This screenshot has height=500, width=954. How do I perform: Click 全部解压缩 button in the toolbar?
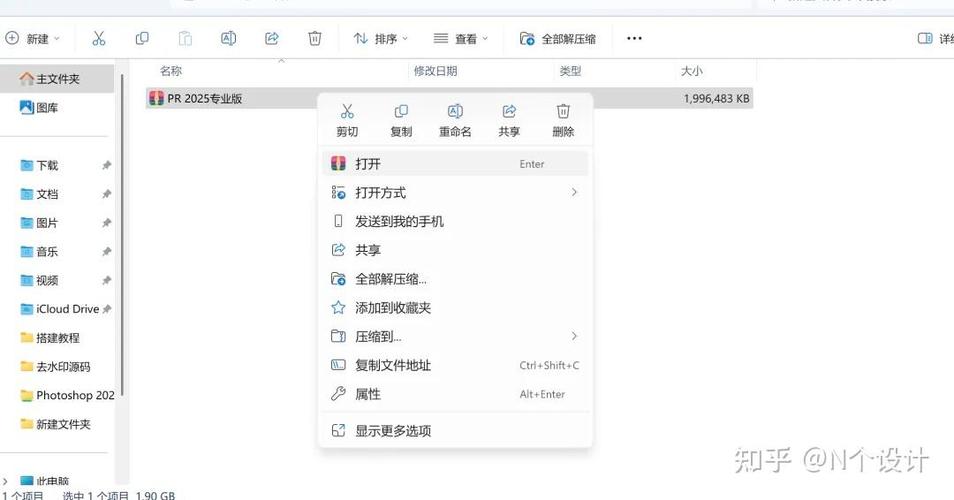point(557,38)
